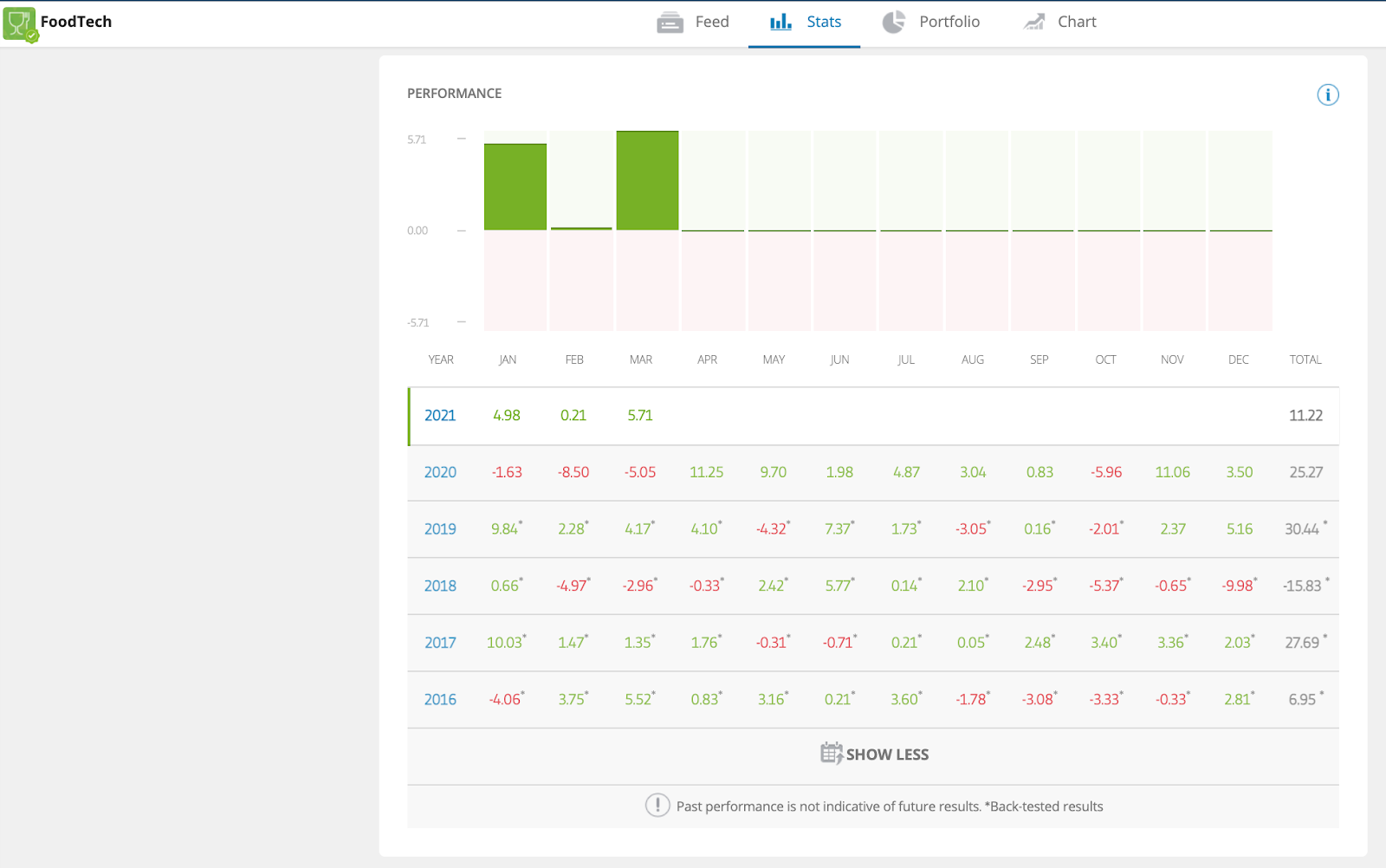Image resolution: width=1386 pixels, height=868 pixels.
Task: Click the 2020 April value 11.25
Action: [x=707, y=473]
